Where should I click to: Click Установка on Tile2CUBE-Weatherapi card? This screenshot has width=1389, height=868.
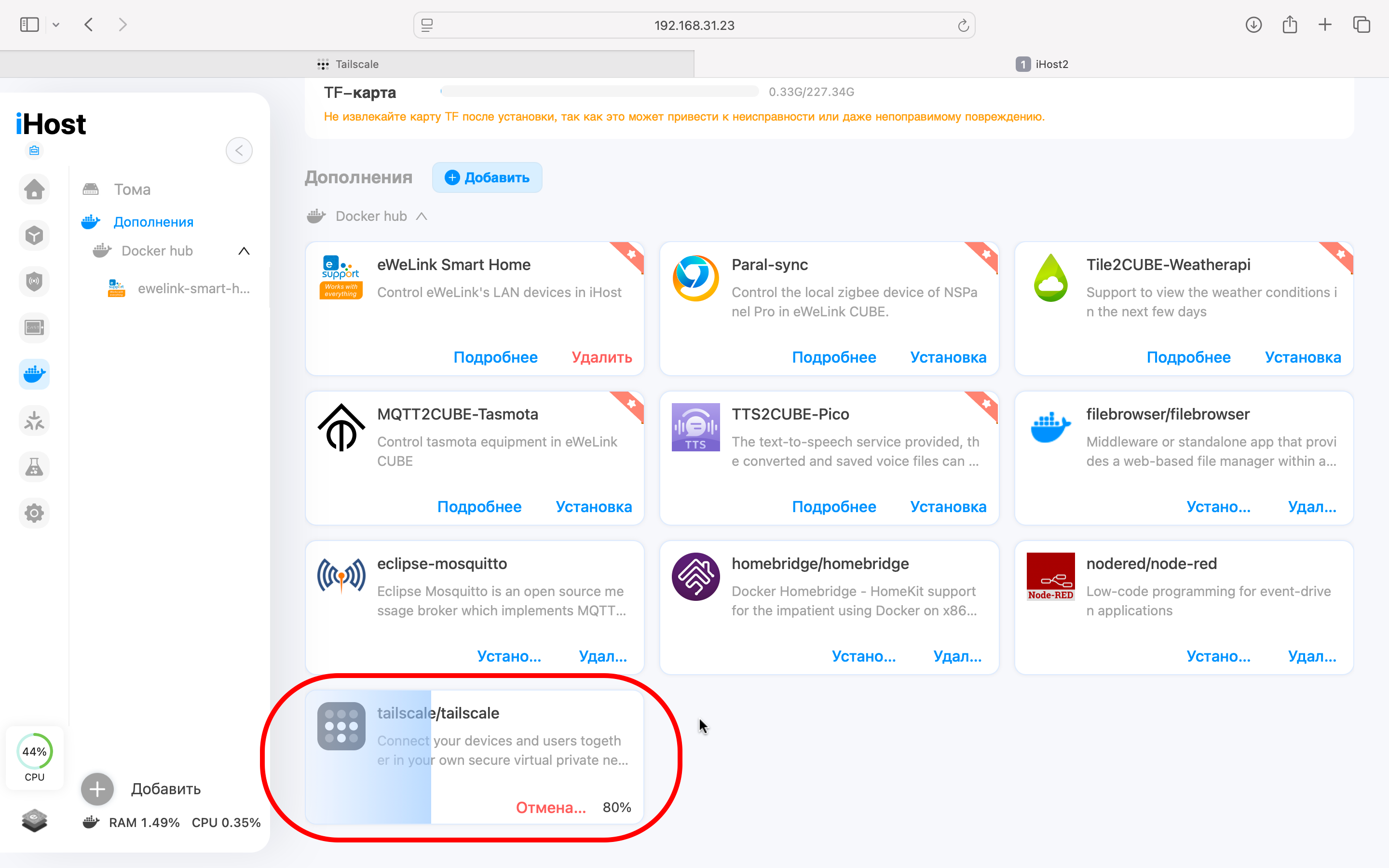click(1303, 357)
